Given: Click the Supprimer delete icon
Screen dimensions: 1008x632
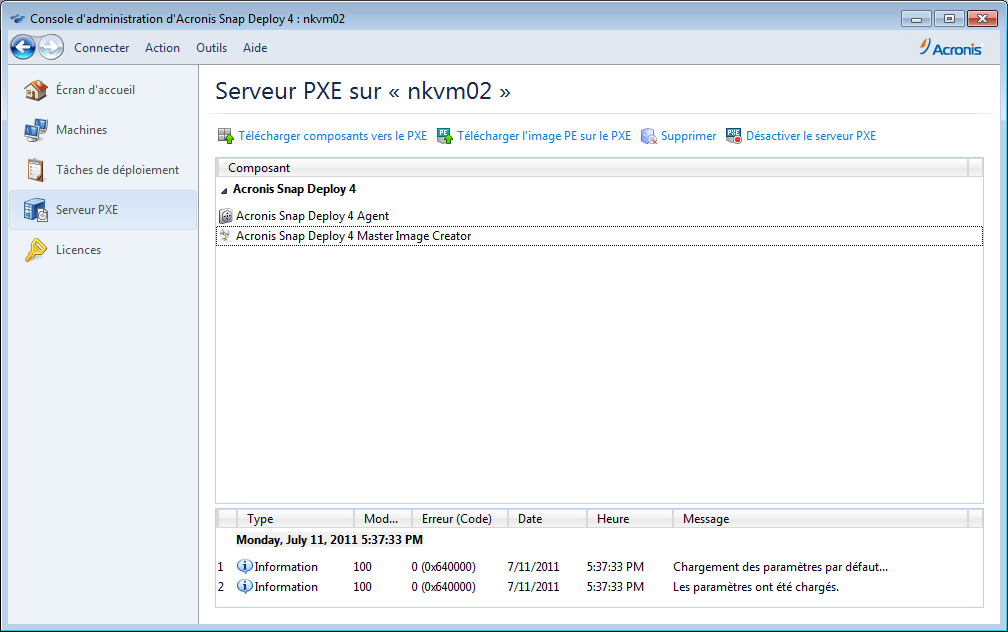Looking at the screenshot, I should 650,135.
